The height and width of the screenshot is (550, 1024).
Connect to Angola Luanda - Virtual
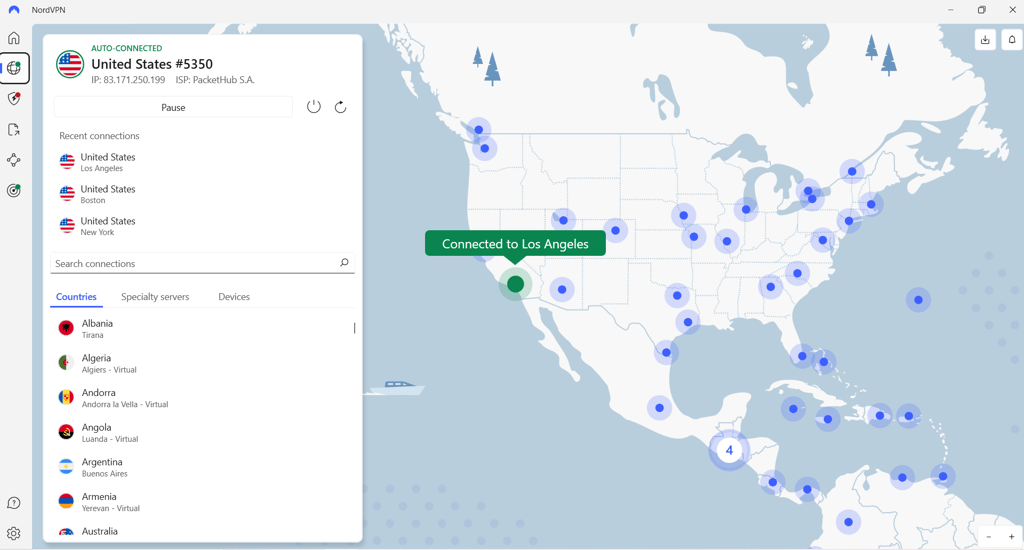(x=201, y=432)
